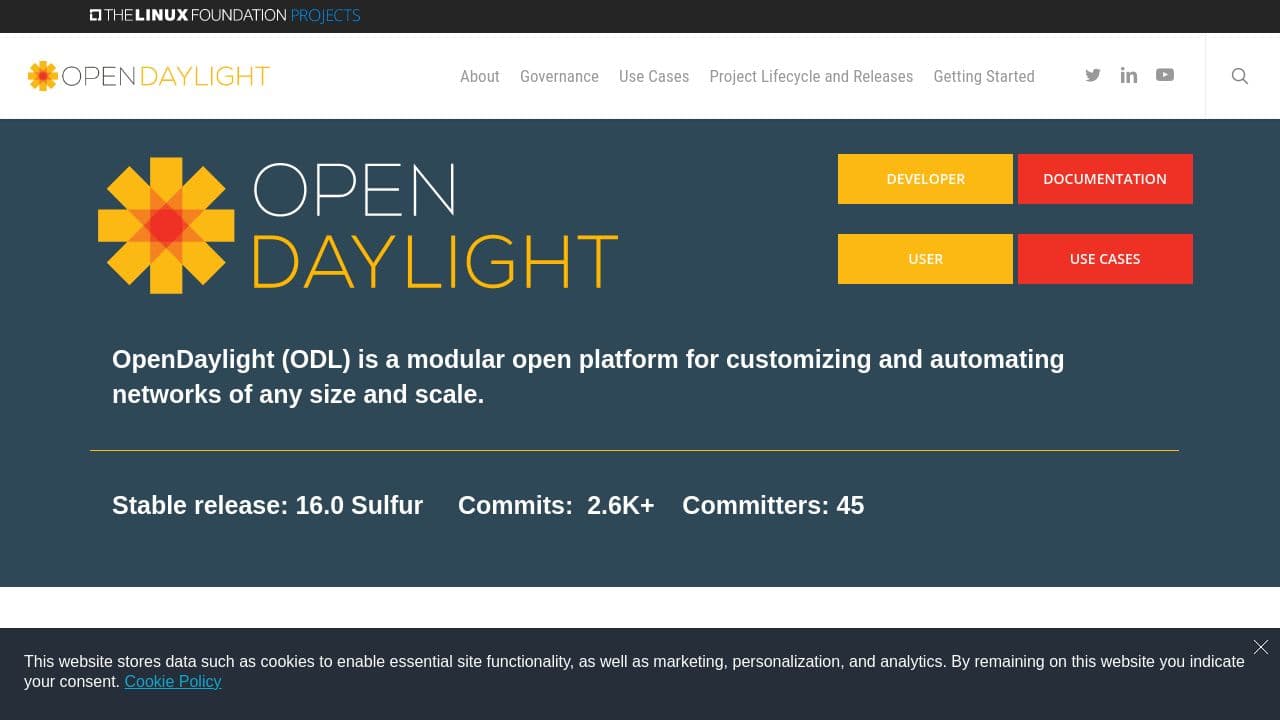This screenshot has height=720, width=1280.
Task: Open OpenDaylight's Twitter profile
Action: (x=1093, y=75)
